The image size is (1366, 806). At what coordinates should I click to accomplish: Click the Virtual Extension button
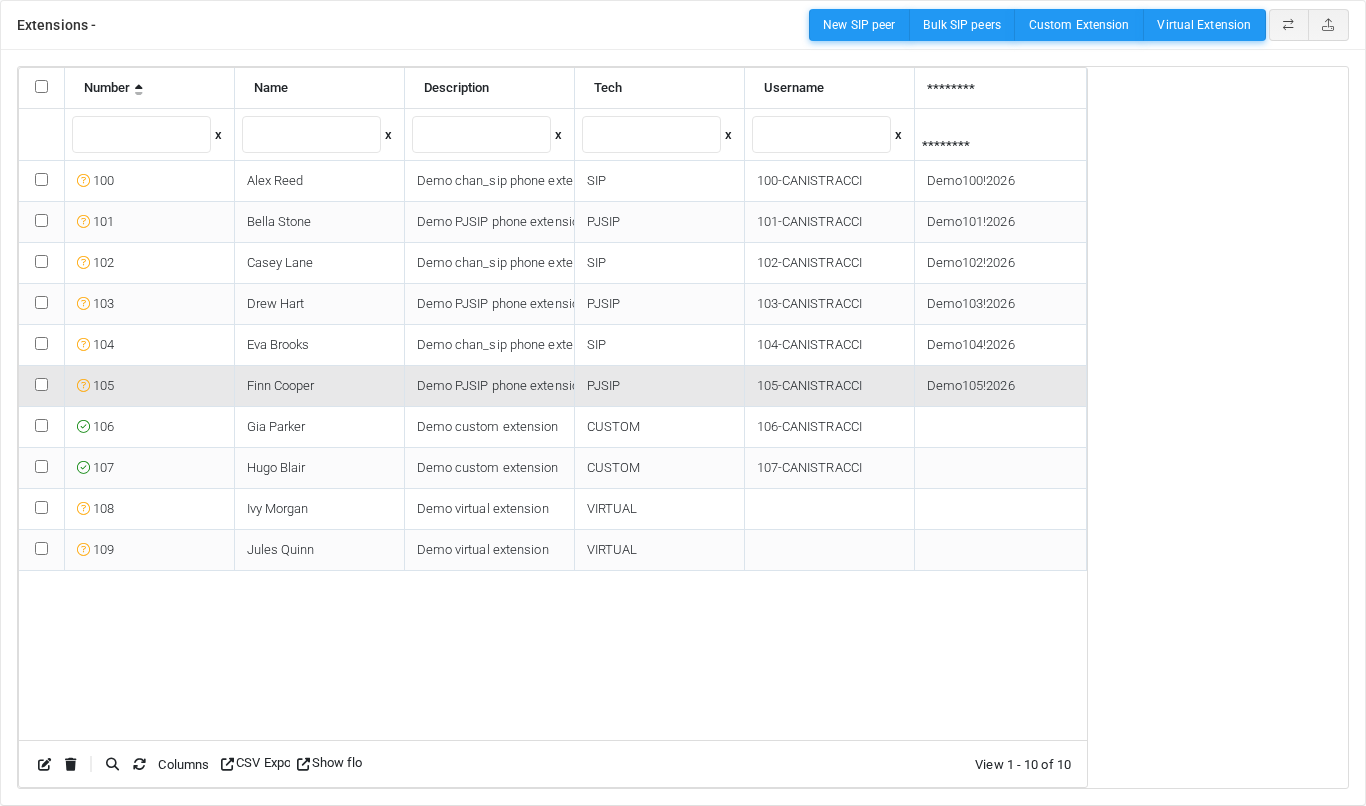click(x=1204, y=25)
